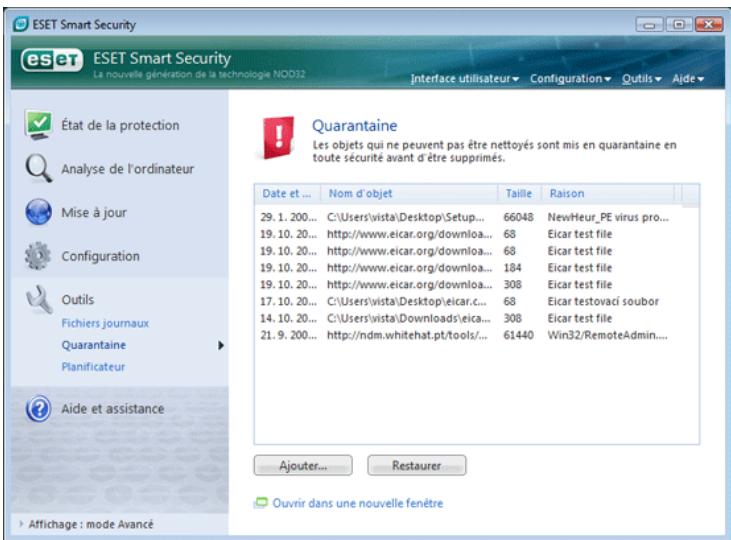Maximize the ESET Smart Security window
This screenshot has height=540, width=731.
(x=679, y=24)
